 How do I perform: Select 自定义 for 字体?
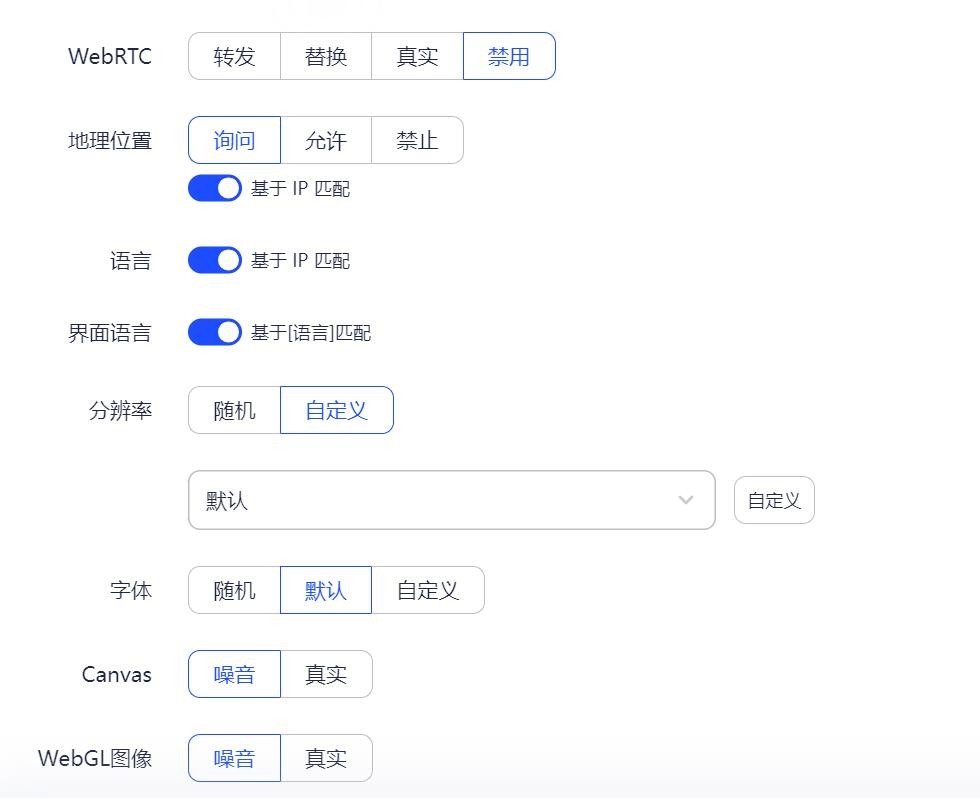point(428,590)
